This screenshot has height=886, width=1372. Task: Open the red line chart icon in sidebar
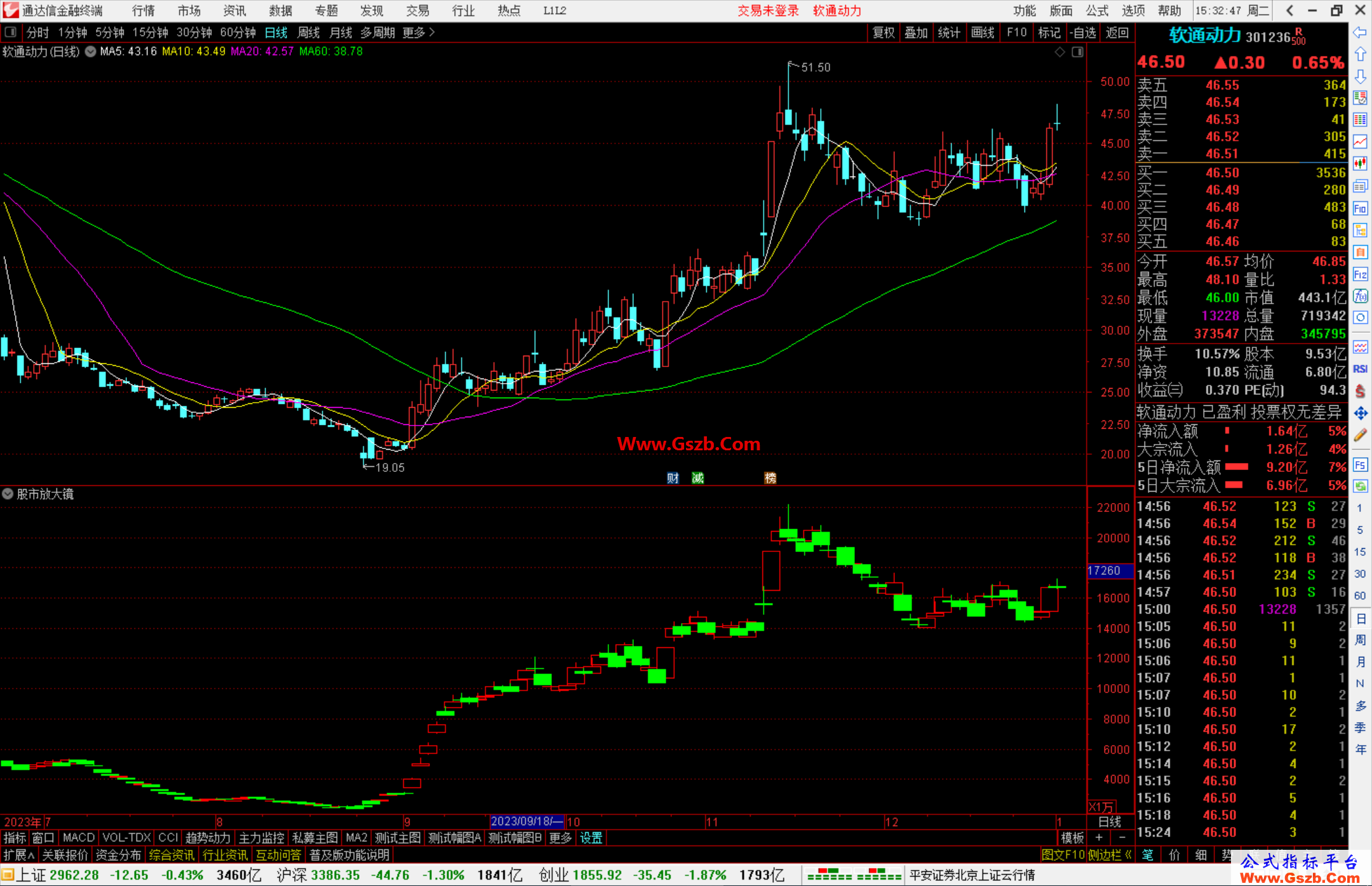pos(1360,142)
